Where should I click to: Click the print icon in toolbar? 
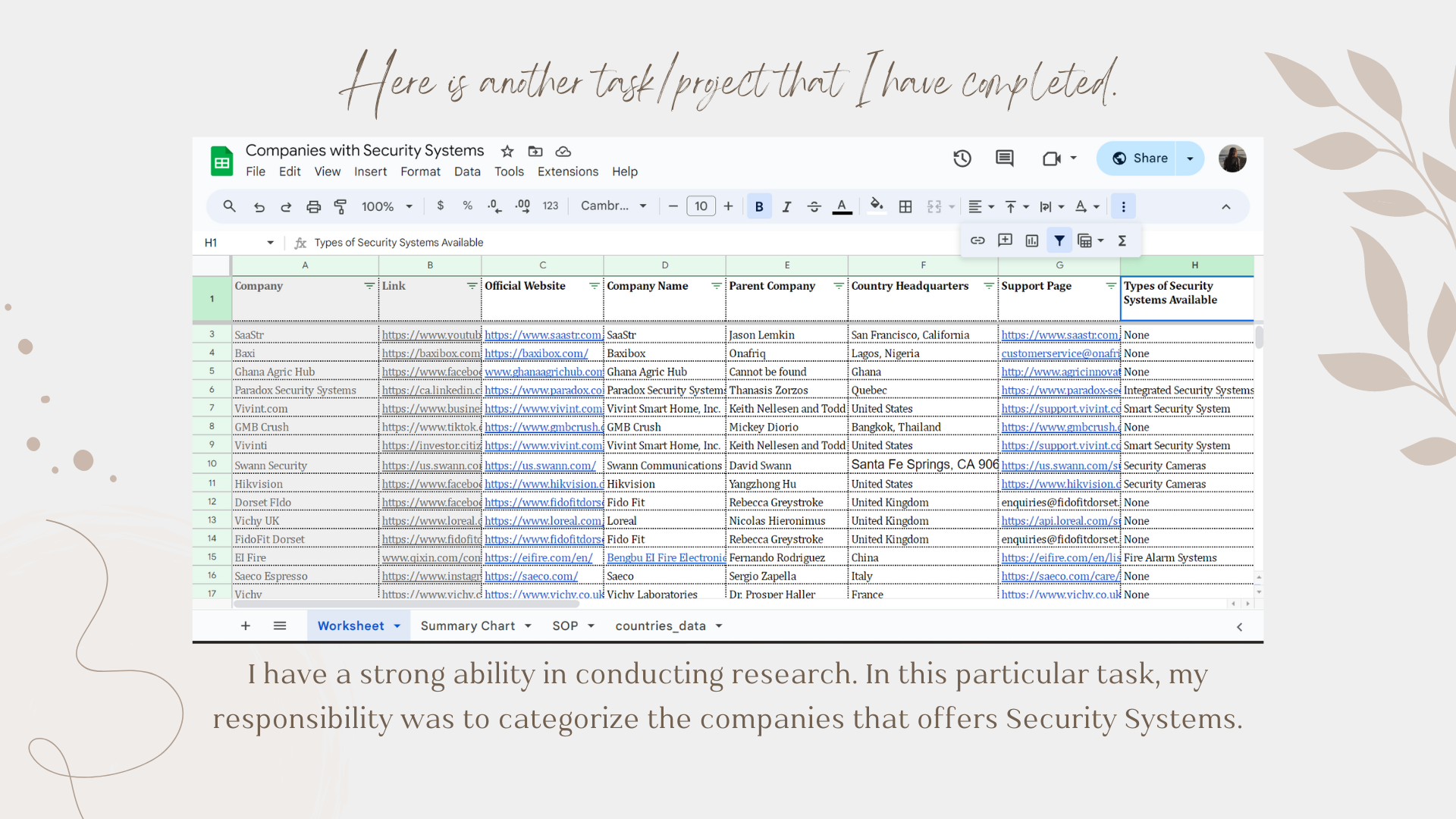pos(313,206)
